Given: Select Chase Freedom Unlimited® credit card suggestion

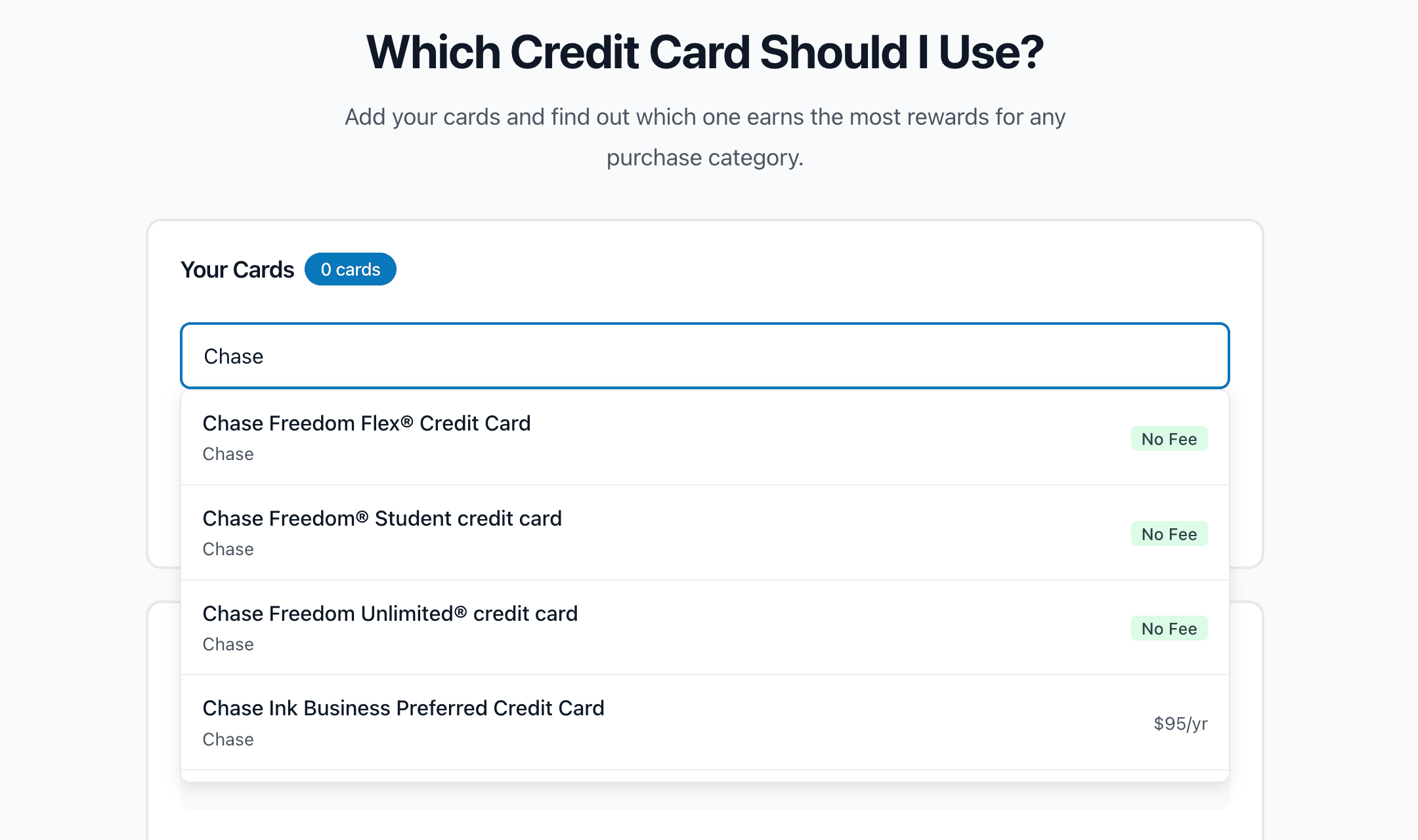Looking at the screenshot, I should click(704, 628).
